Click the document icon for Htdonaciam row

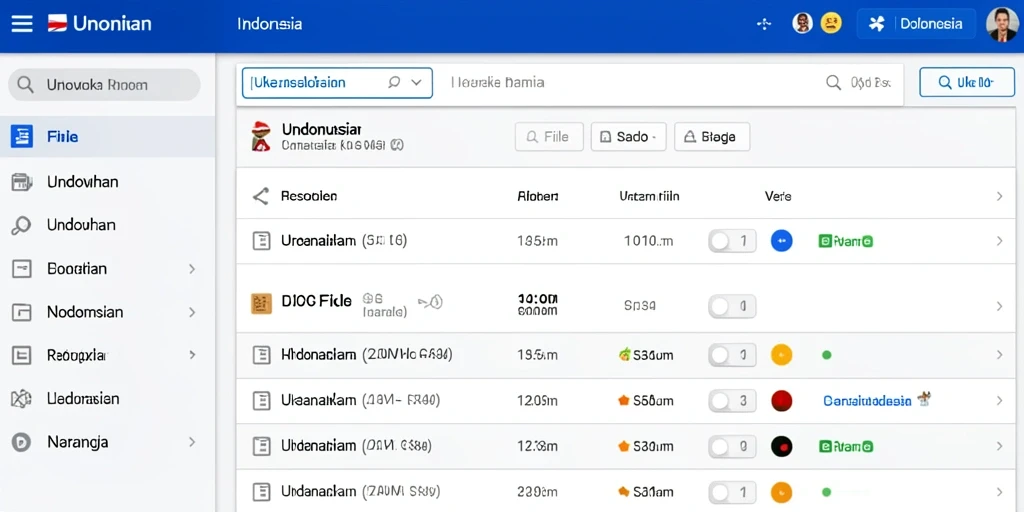261,355
